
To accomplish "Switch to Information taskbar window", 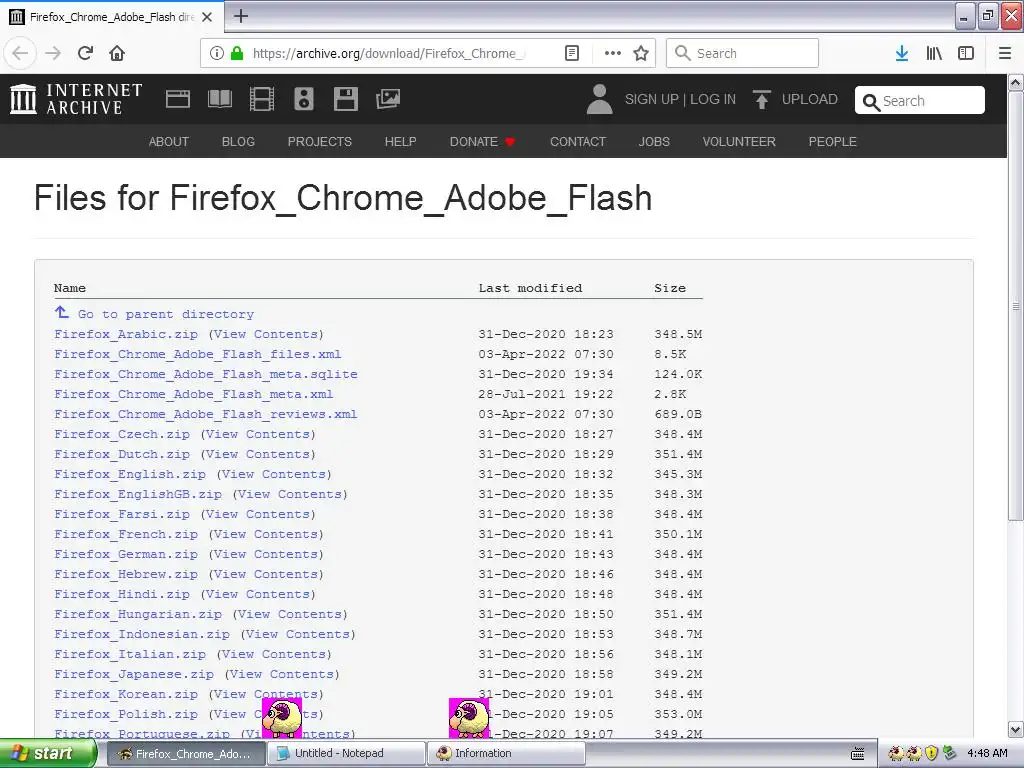I will point(505,754).
